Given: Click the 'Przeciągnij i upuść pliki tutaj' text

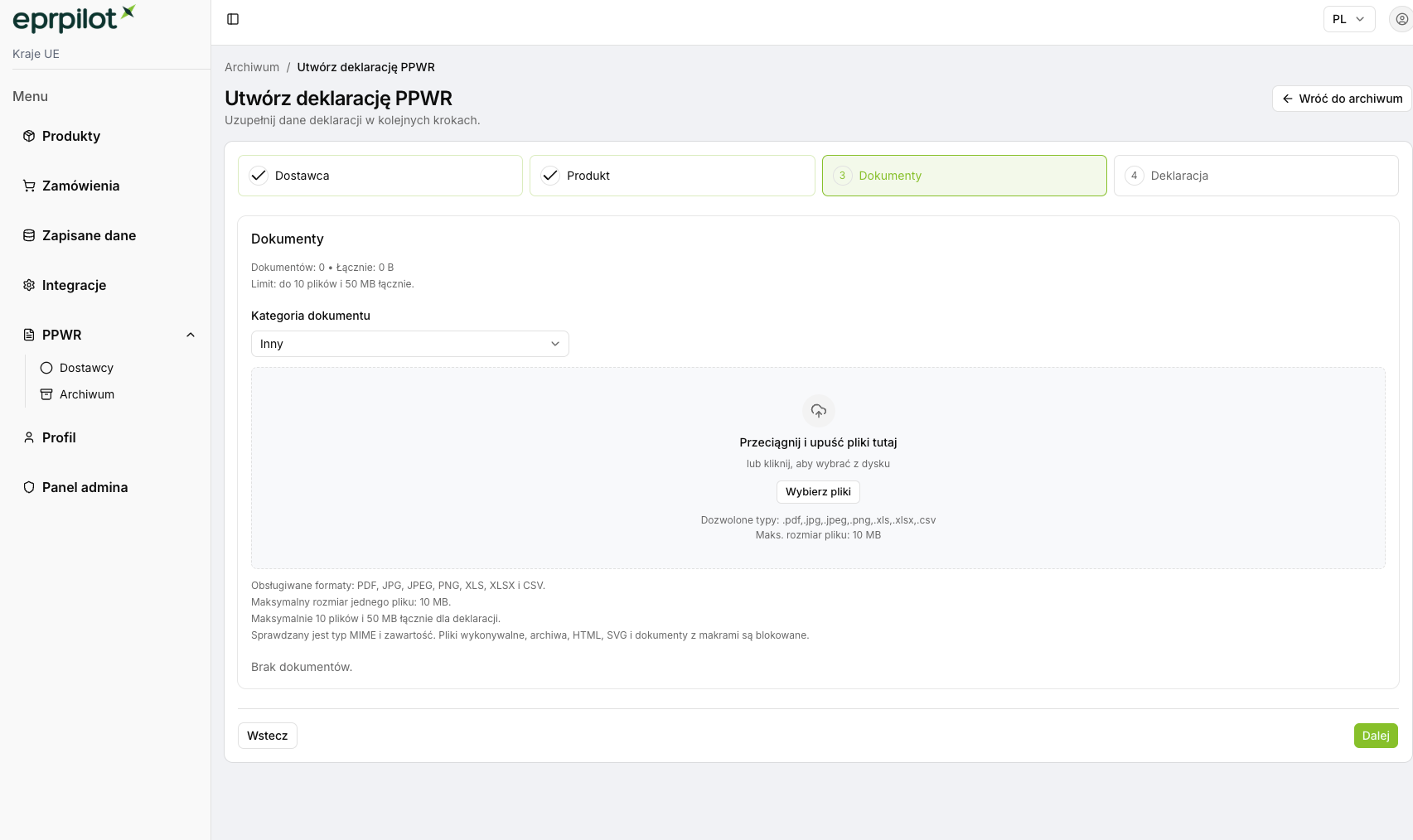Looking at the screenshot, I should (818, 442).
